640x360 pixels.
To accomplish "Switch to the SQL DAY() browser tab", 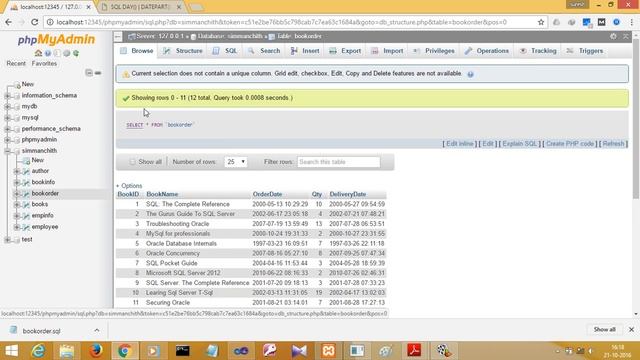I will point(140,7).
